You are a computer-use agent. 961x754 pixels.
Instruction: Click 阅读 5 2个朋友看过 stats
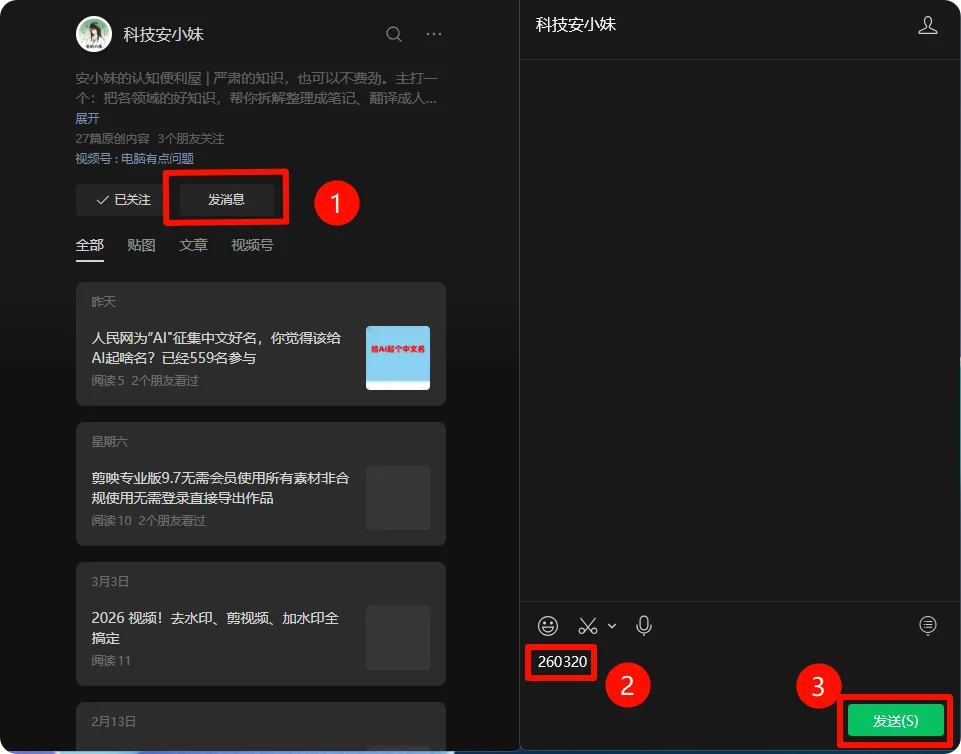[145, 381]
